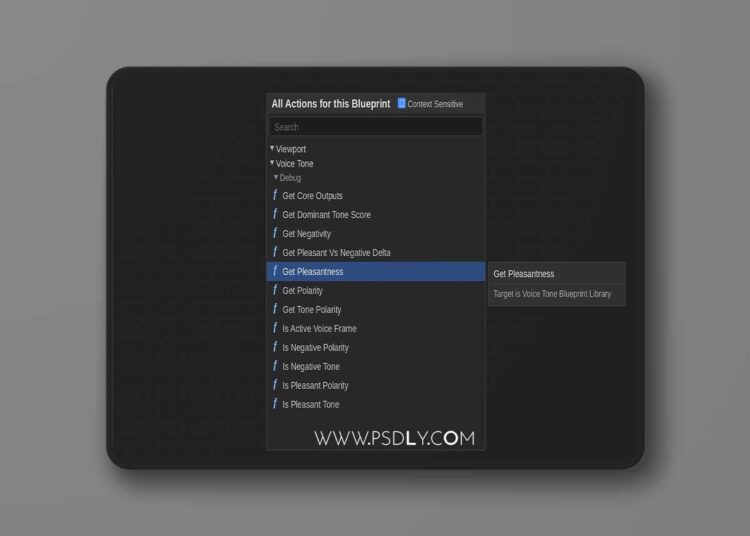The width and height of the screenshot is (750, 536).
Task: Click the Get Pleasantness tooltip panel
Action: [557, 284]
